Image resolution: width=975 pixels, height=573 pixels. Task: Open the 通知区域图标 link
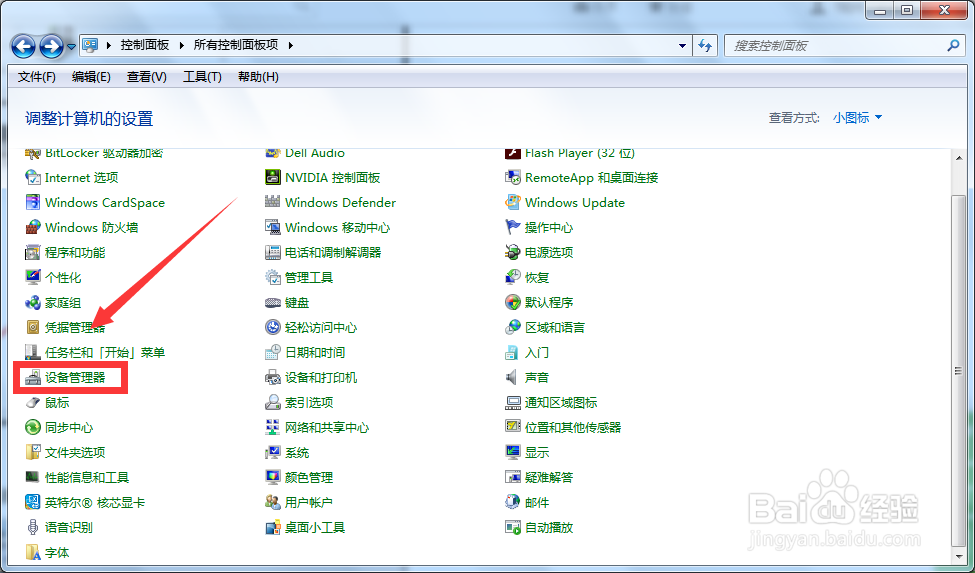561,403
